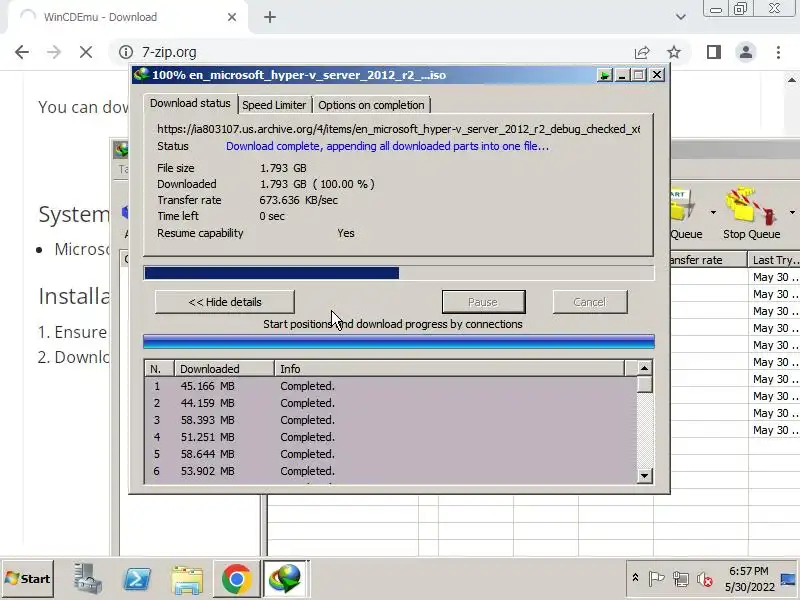This screenshot has height=600, width=800.
Task: Bookmark this page with the star icon
Action: (674, 52)
